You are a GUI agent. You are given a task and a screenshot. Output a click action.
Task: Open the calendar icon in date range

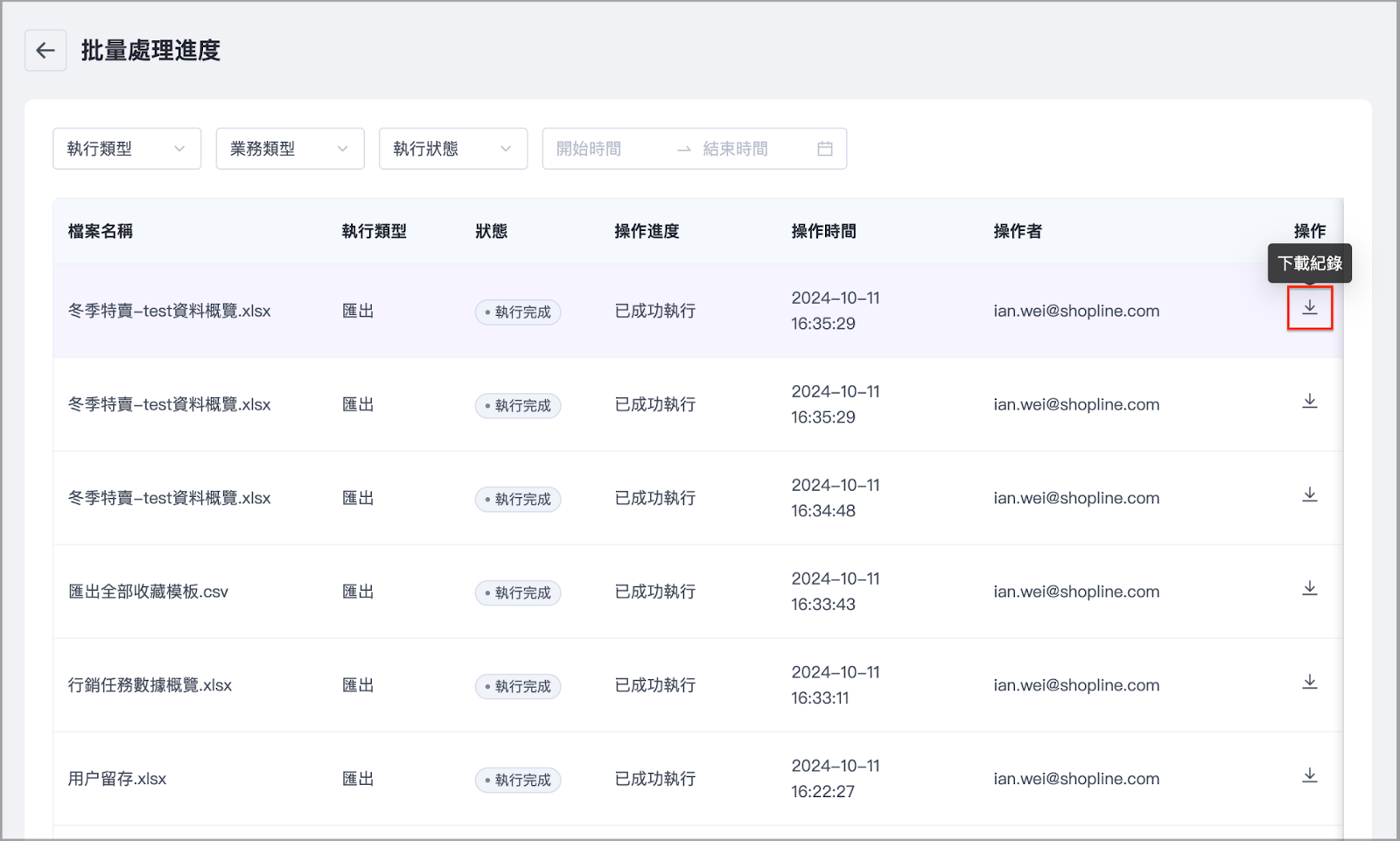pyautogui.click(x=824, y=149)
